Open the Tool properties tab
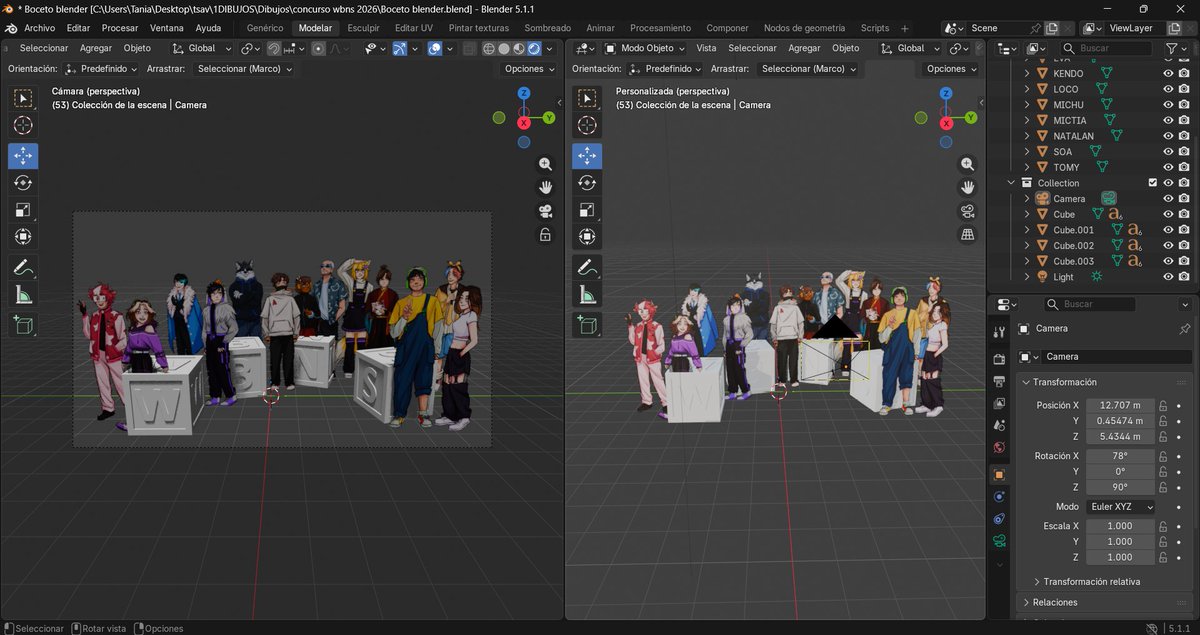 999,332
